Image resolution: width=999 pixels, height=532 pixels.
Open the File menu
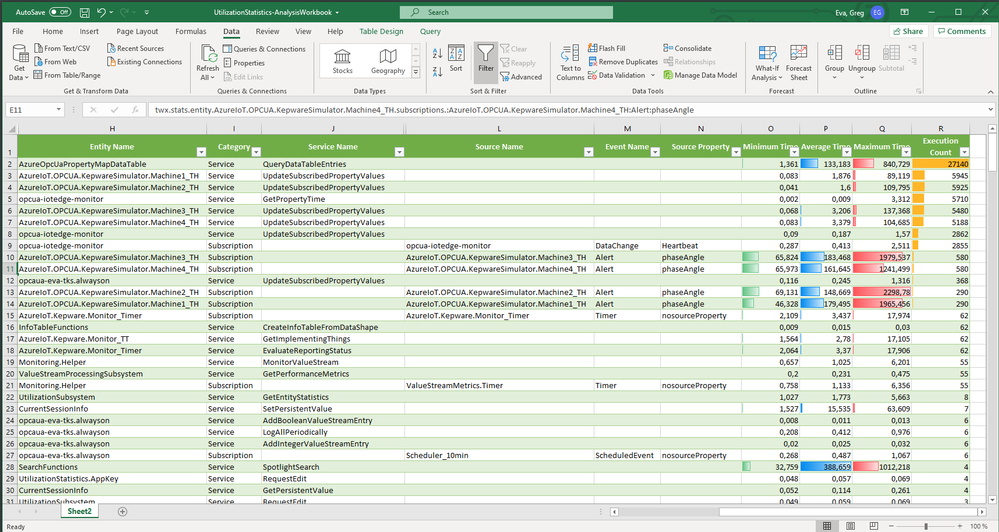[x=18, y=31]
